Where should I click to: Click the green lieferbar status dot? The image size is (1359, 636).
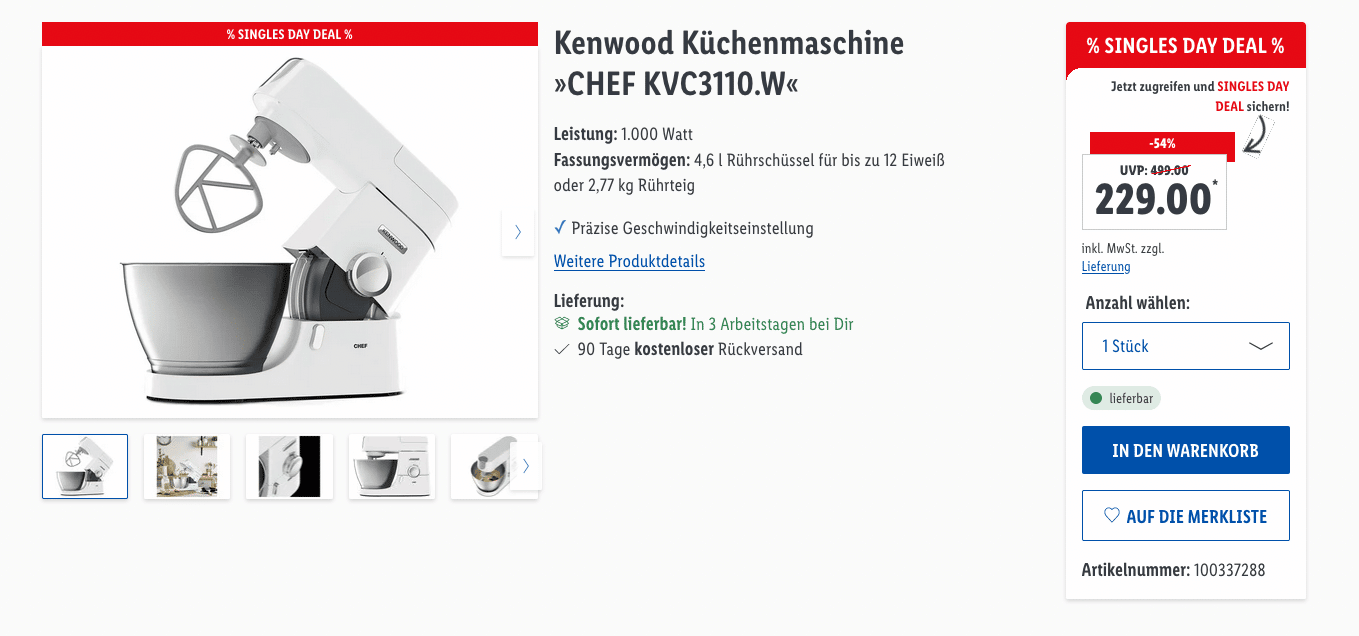[x=1096, y=399]
